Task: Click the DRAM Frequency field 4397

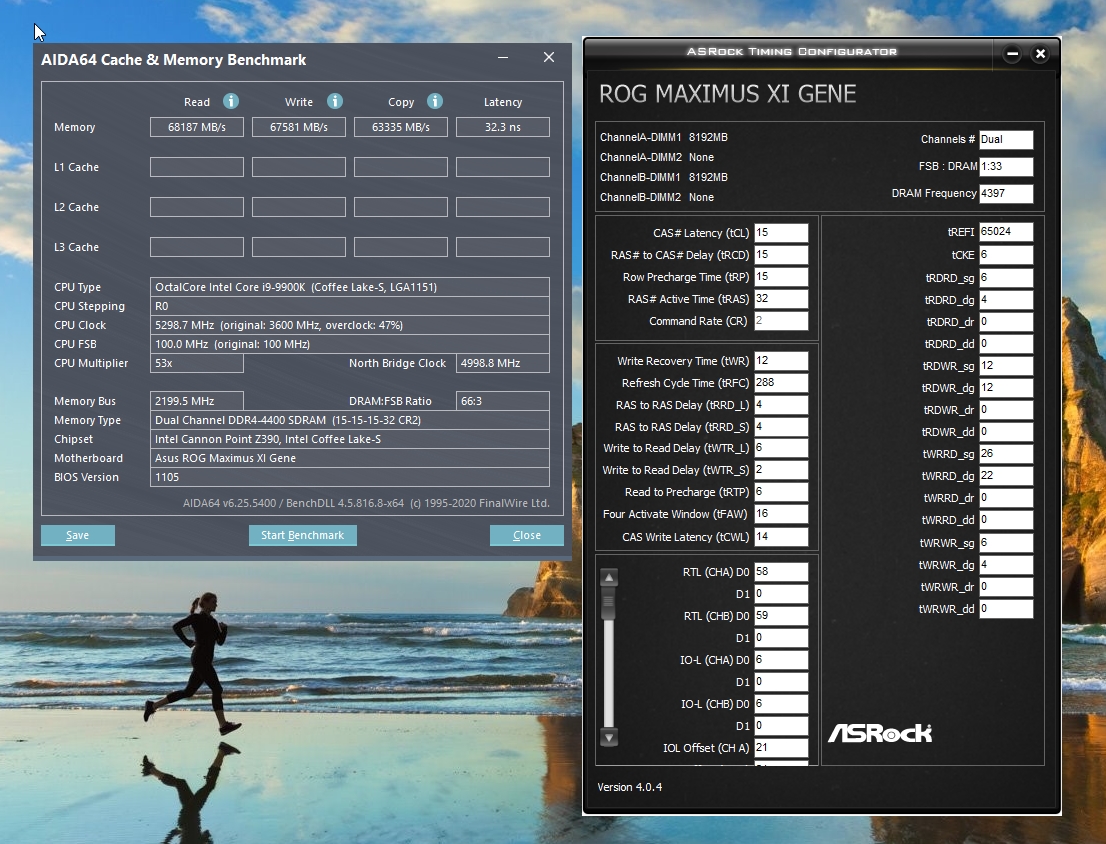Action: (x=1006, y=193)
